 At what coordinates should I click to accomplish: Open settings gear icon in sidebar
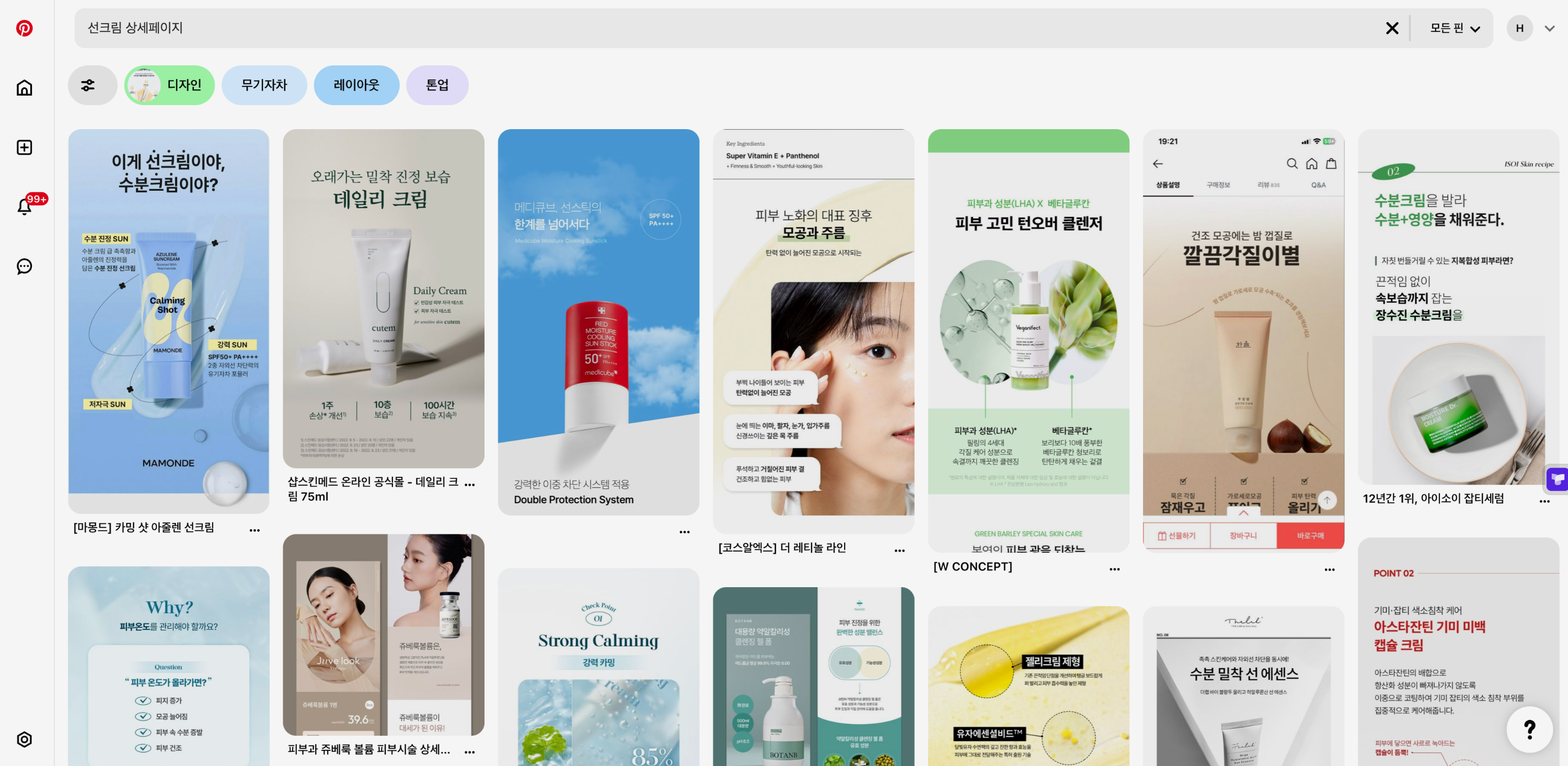click(x=25, y=739)
